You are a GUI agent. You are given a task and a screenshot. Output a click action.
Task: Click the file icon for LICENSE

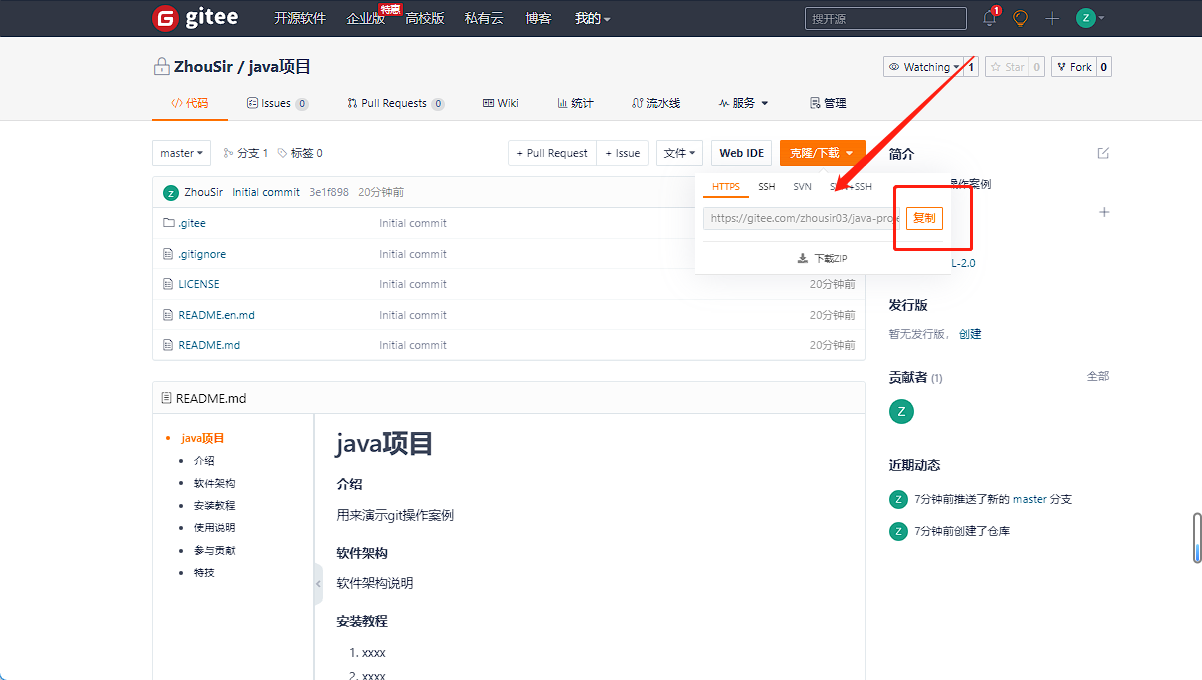(x=168, y=284)
